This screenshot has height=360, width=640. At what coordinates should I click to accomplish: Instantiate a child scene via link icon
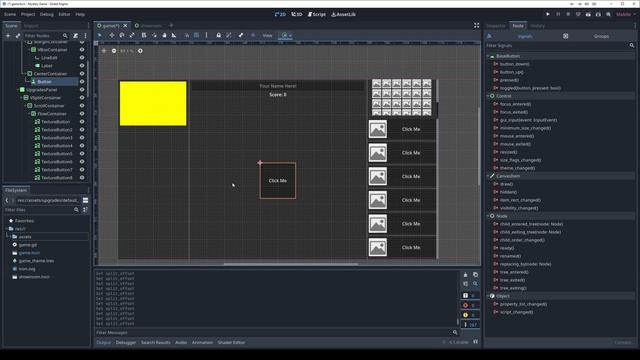[18, 36]
